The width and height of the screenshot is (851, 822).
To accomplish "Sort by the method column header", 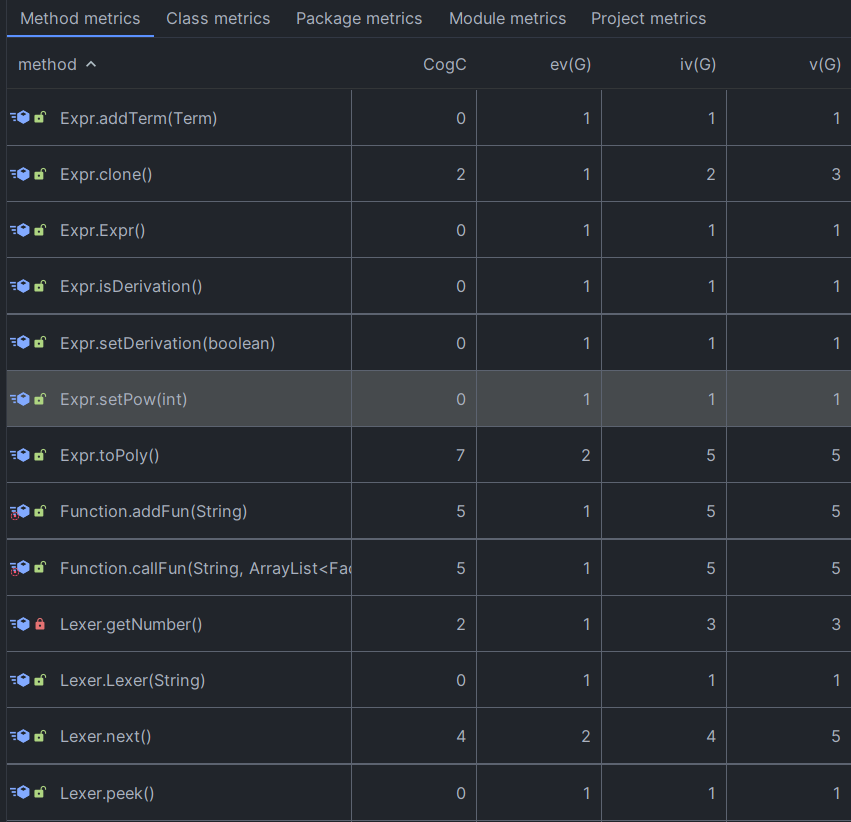I will 47,65.
